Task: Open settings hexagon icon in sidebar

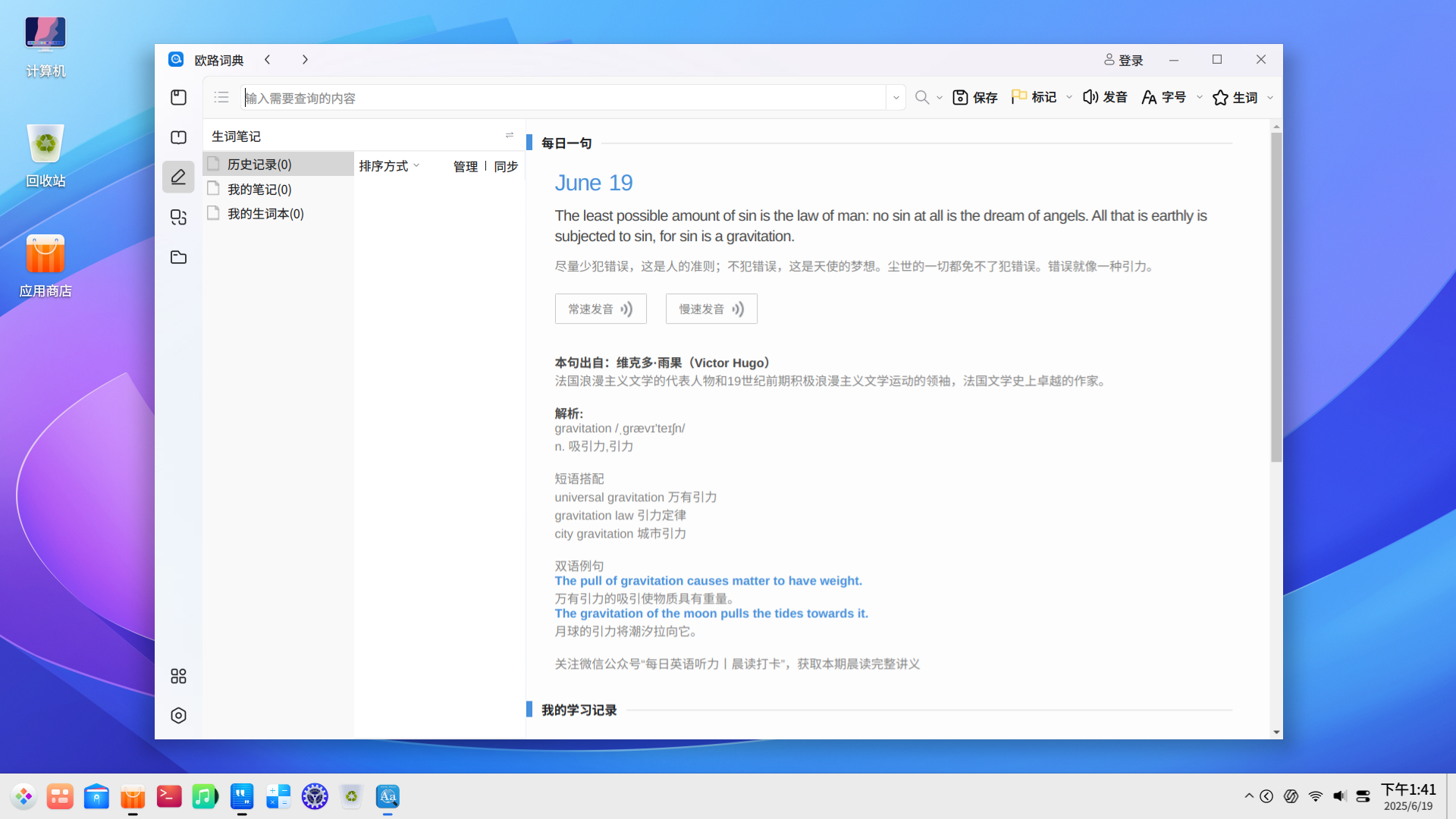Action: point(178,715)
